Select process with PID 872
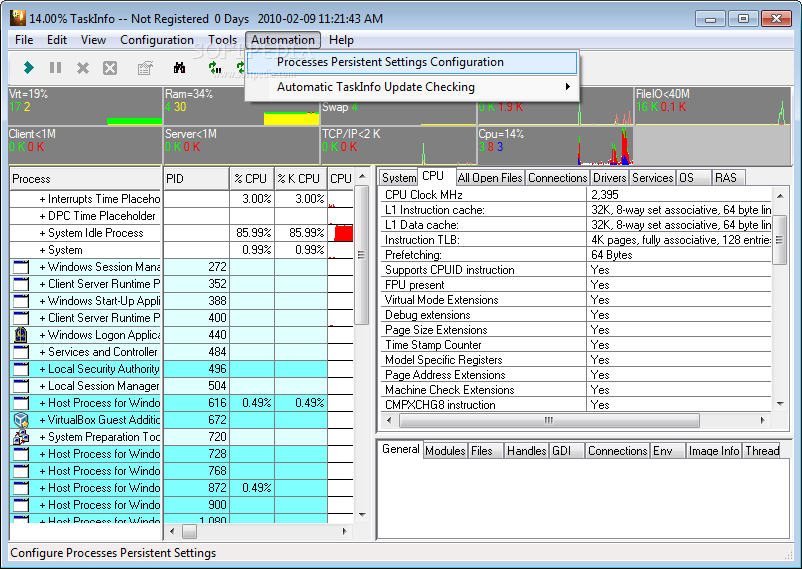802x569 pixels. [x=182, y=488]
